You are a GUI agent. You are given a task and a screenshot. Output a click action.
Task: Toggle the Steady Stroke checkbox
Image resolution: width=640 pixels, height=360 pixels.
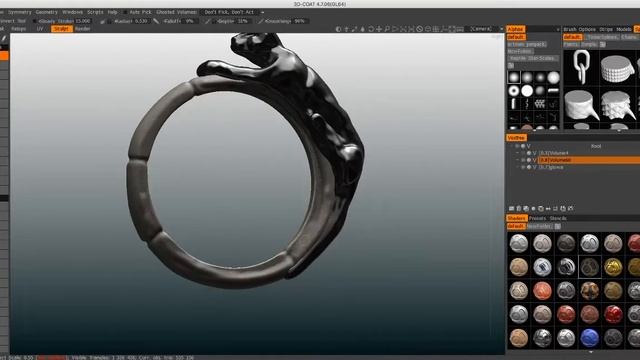(x=35, y=21)
